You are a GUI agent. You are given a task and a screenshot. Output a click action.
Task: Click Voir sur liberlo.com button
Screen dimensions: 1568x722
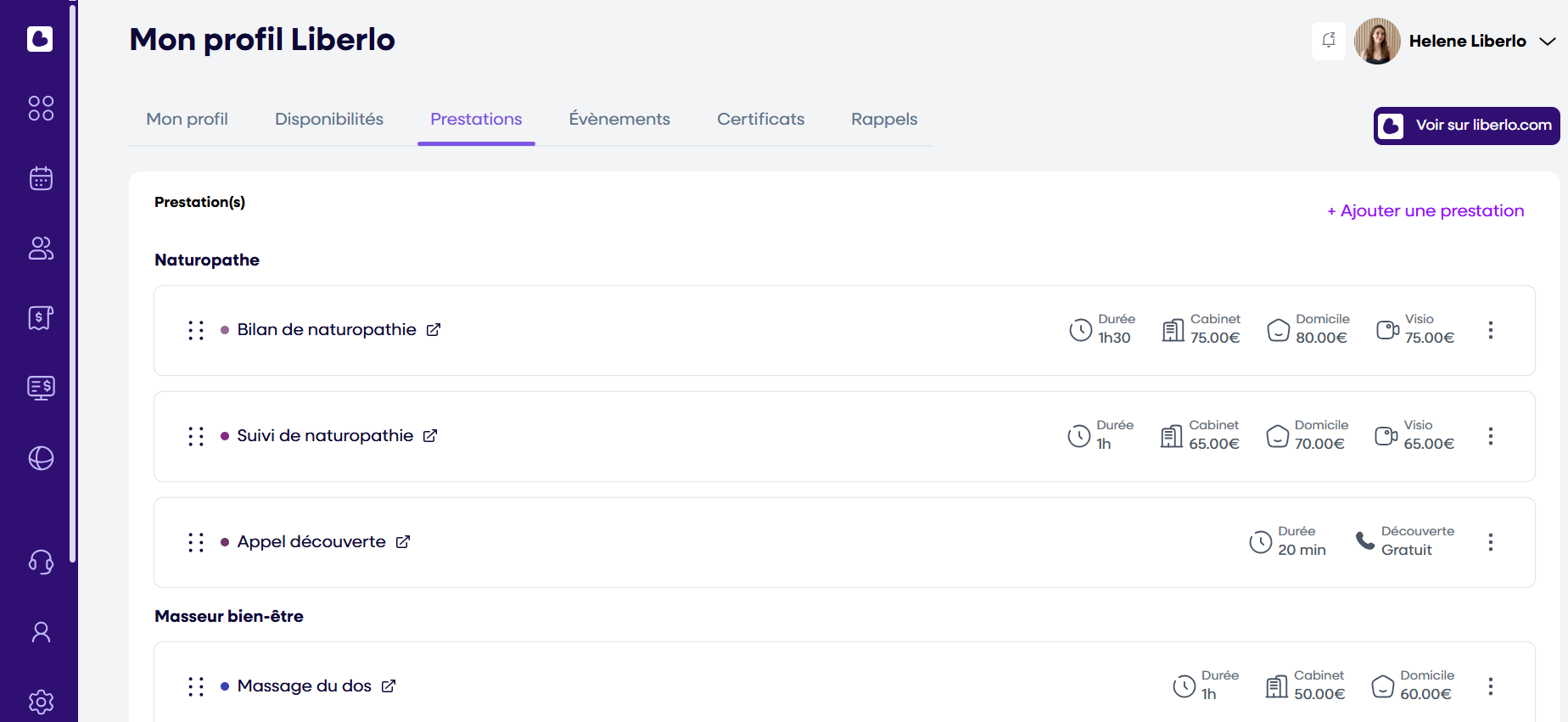[1466, 126]
